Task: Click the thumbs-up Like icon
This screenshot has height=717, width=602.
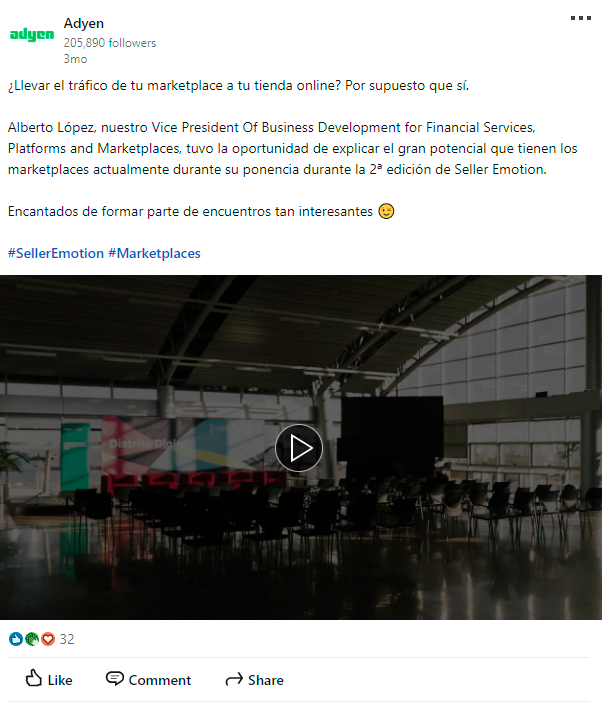Action: click(x=33, y=678)
